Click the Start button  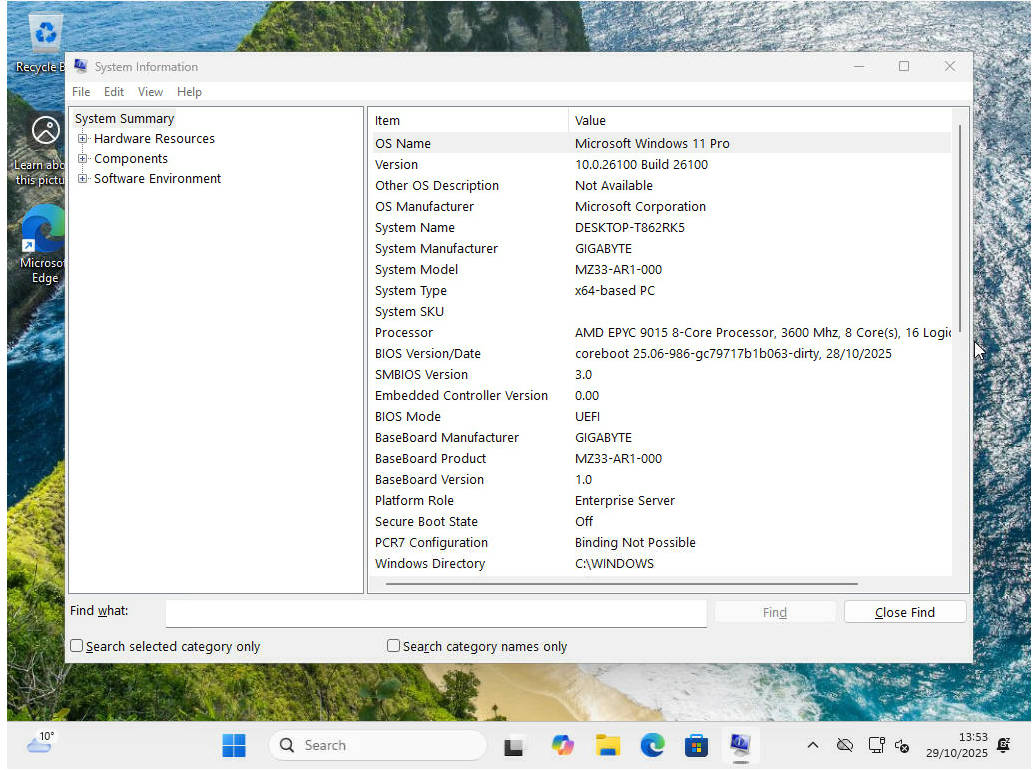[x=233, y=745]
